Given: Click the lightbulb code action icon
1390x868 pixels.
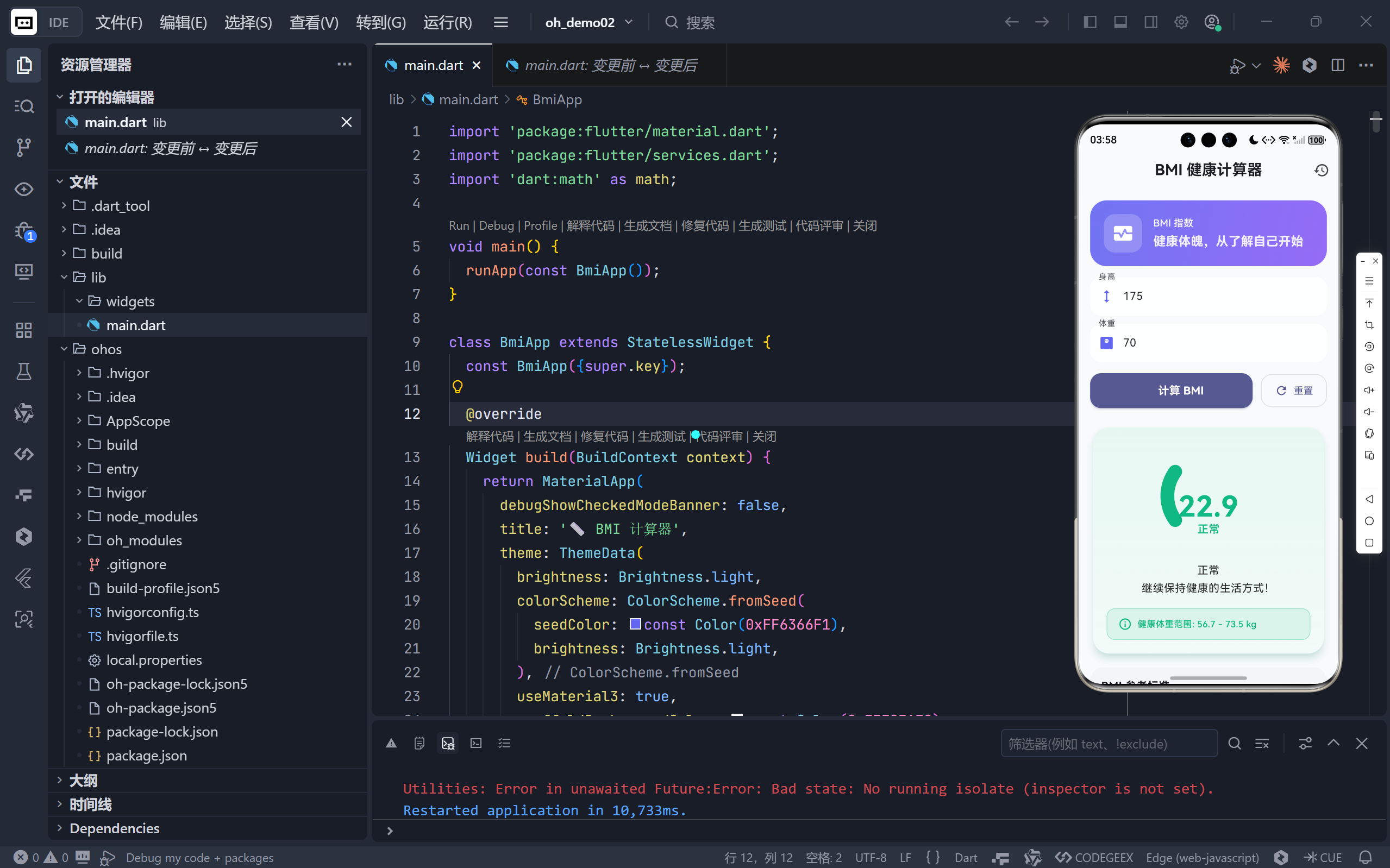Looking at the screenshot, I should [458, 387].
